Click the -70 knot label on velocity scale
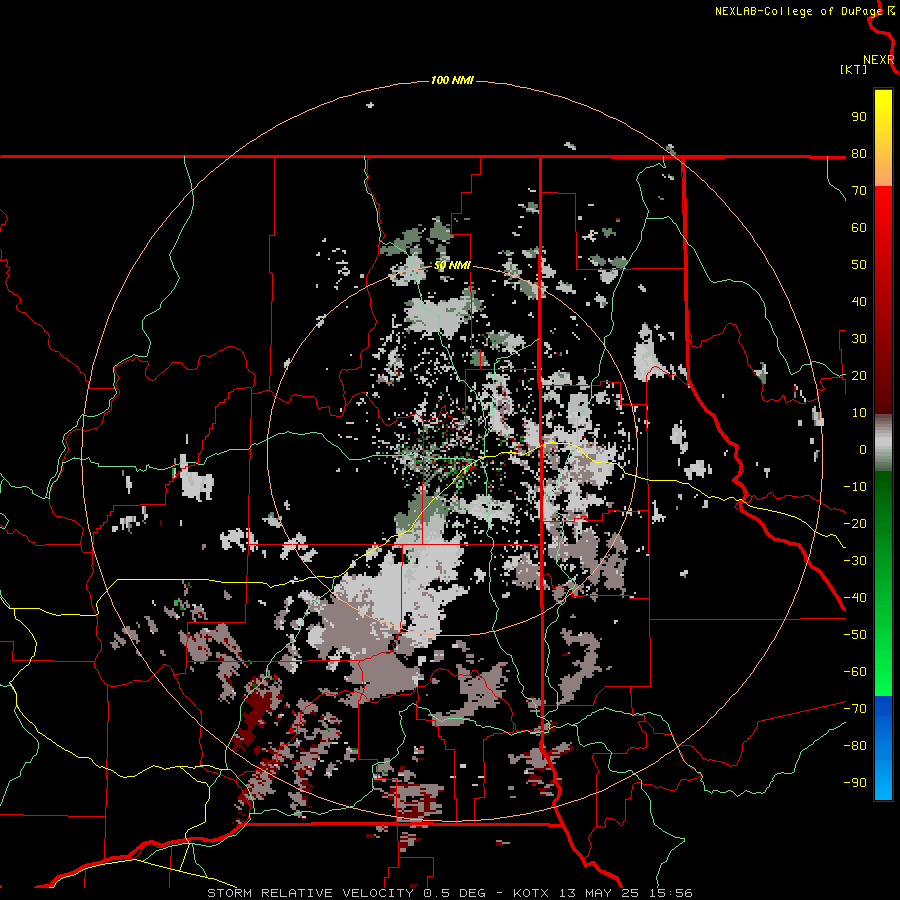 855,709
